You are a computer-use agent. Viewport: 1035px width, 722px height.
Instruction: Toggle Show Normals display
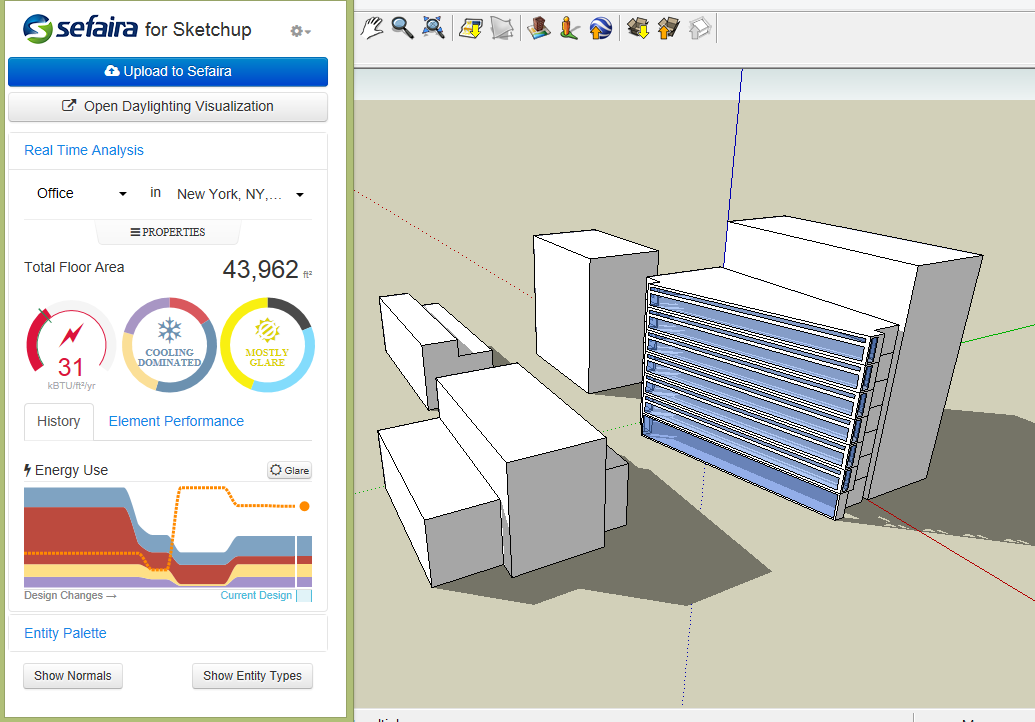[72, 676]
